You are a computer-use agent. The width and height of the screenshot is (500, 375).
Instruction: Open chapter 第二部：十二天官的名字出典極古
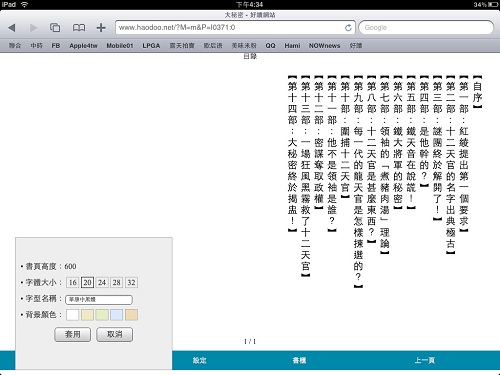coord(451,165)
